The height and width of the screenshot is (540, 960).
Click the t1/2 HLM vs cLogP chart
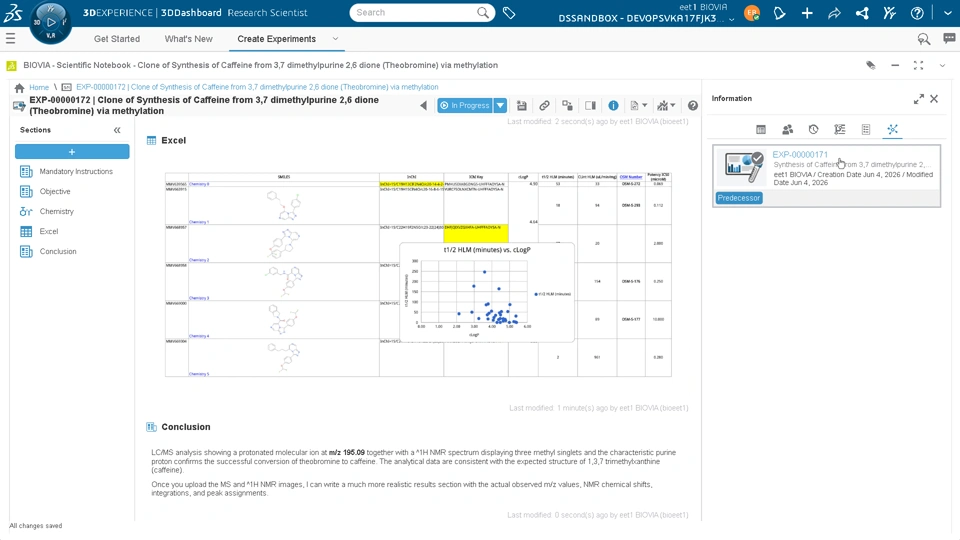coord(487,292)
